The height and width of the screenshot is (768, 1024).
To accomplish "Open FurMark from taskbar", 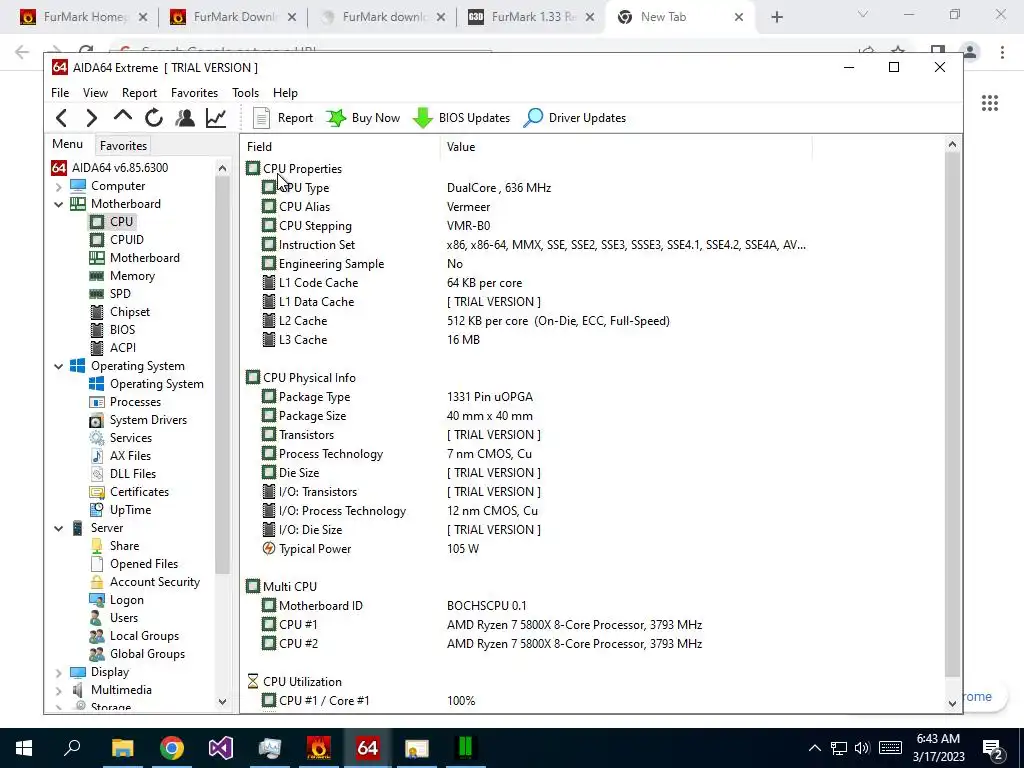I will click(x=319, y=748).
